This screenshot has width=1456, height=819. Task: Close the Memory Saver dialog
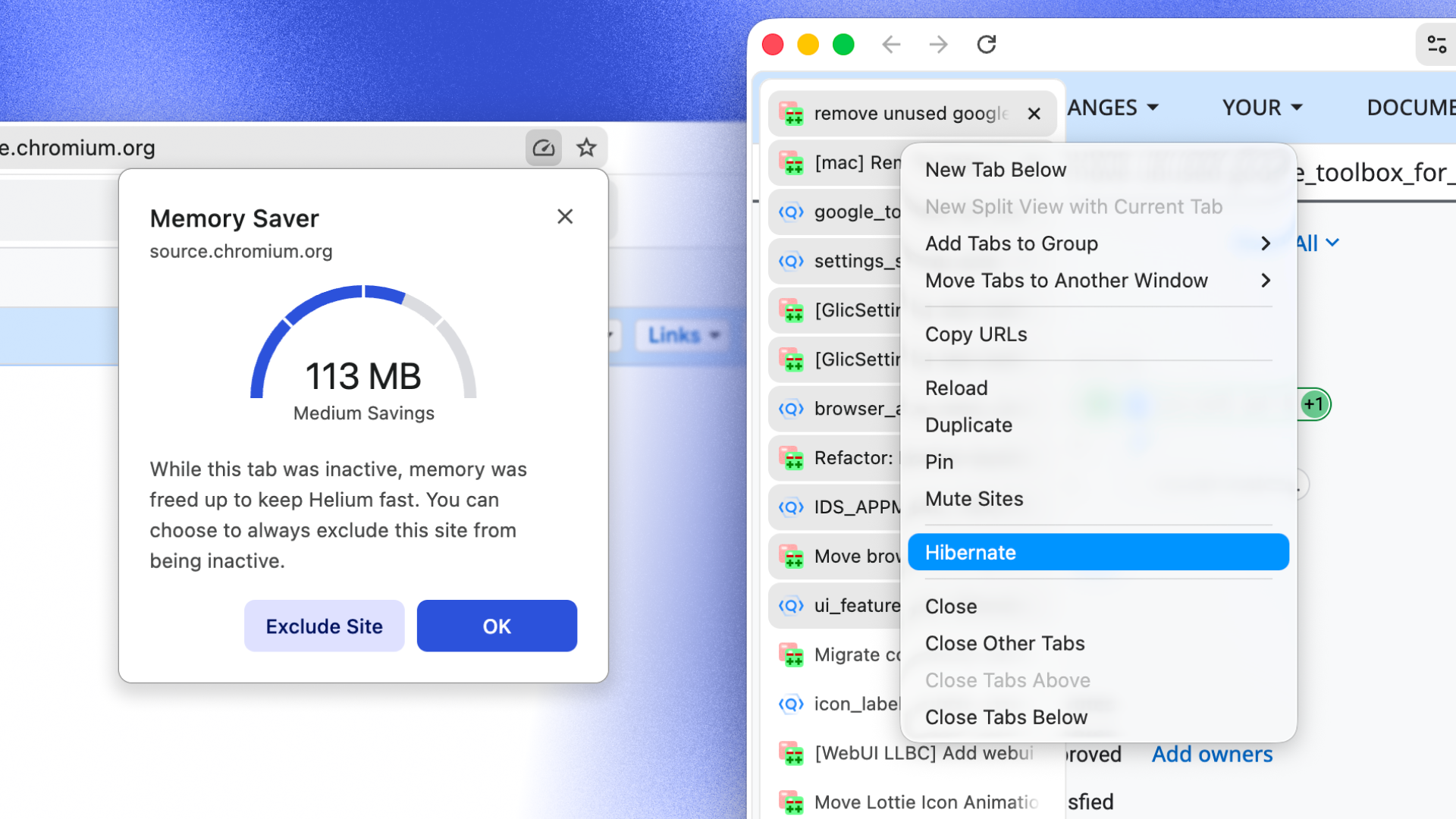coord(565,217)
